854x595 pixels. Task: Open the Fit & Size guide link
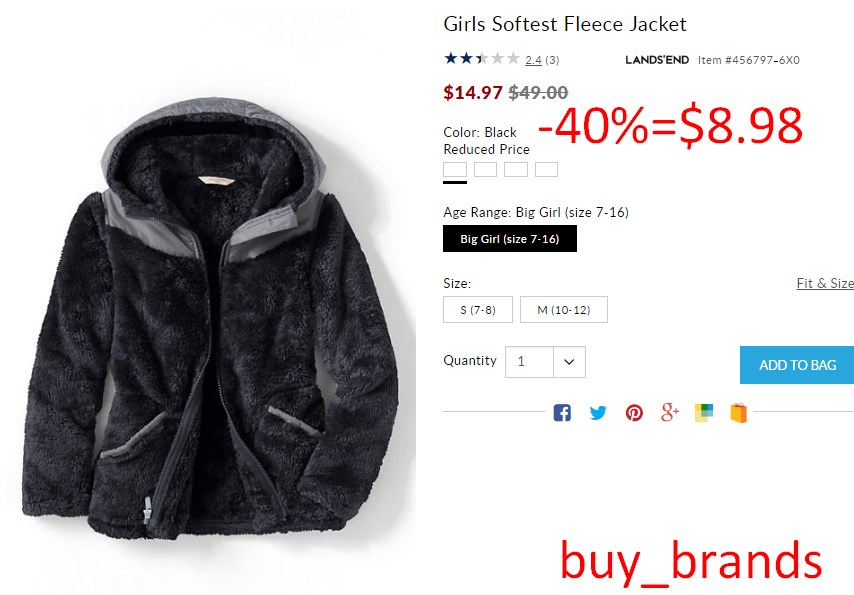click(x=825, y=283)
